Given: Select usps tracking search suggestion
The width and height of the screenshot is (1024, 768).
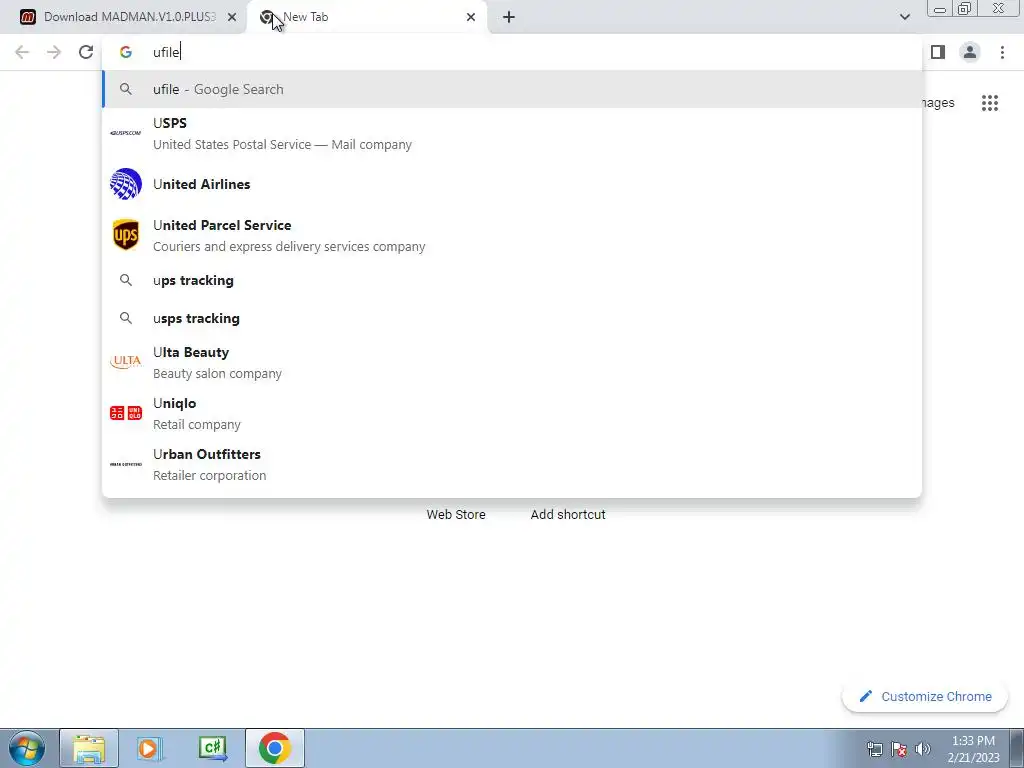Looking at the screenshot, I should 512,318.
